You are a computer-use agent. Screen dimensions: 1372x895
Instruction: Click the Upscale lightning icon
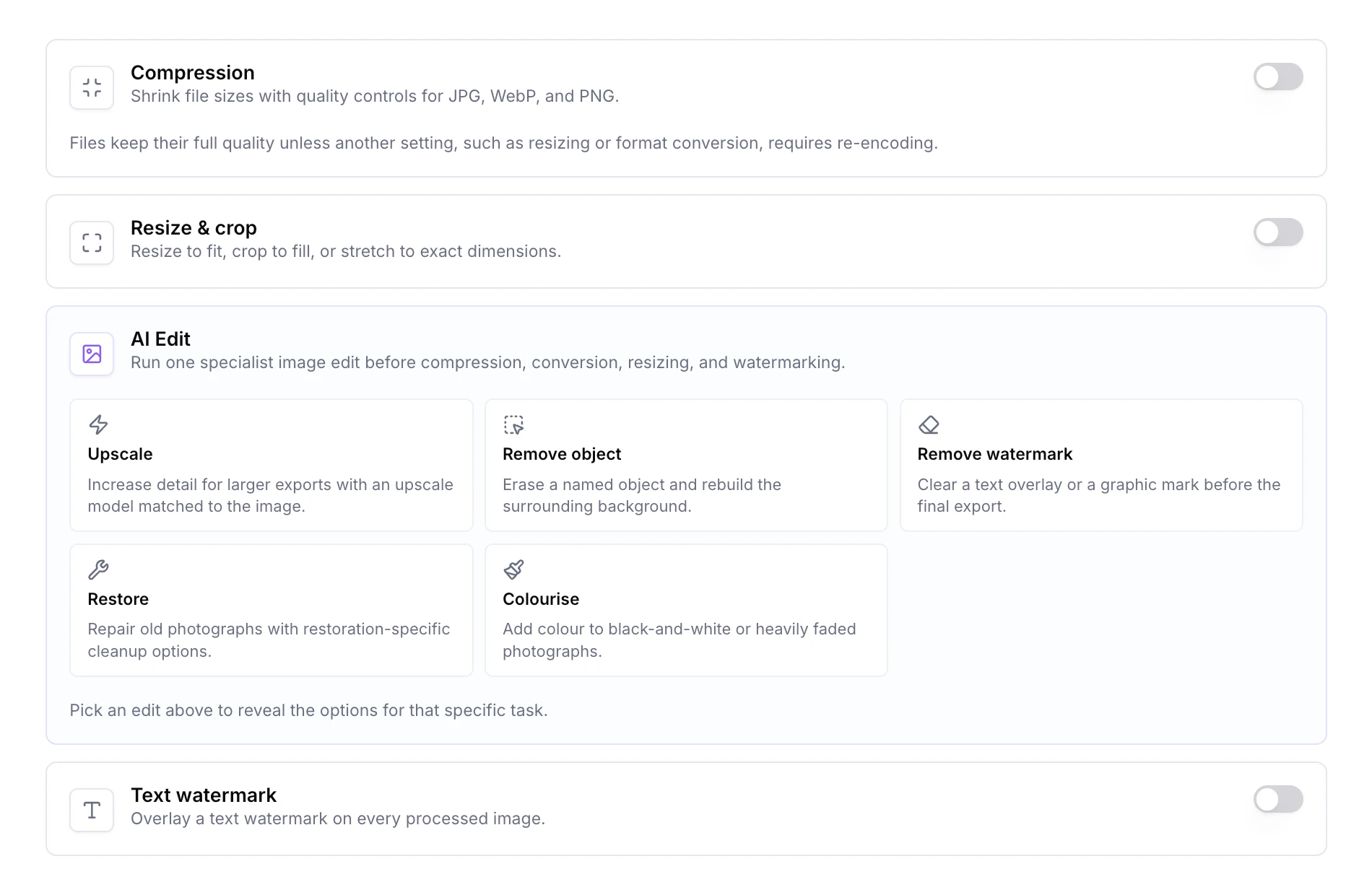[97, 425]
